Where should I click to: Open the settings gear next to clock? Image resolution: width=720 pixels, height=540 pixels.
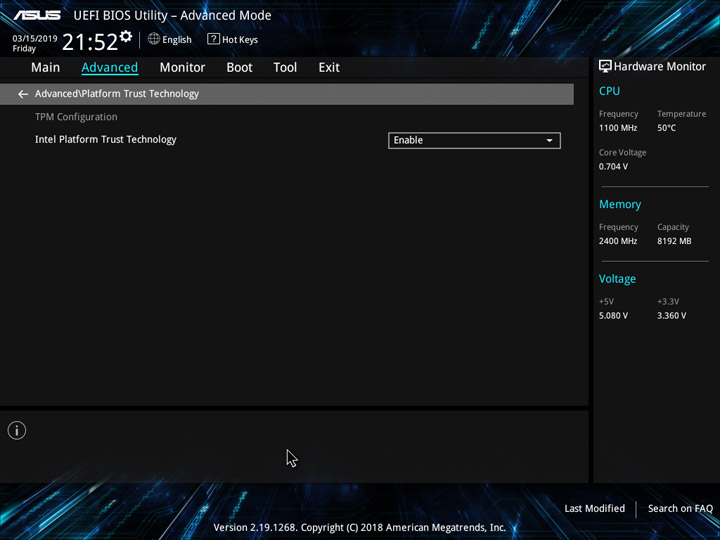point(126,36)
